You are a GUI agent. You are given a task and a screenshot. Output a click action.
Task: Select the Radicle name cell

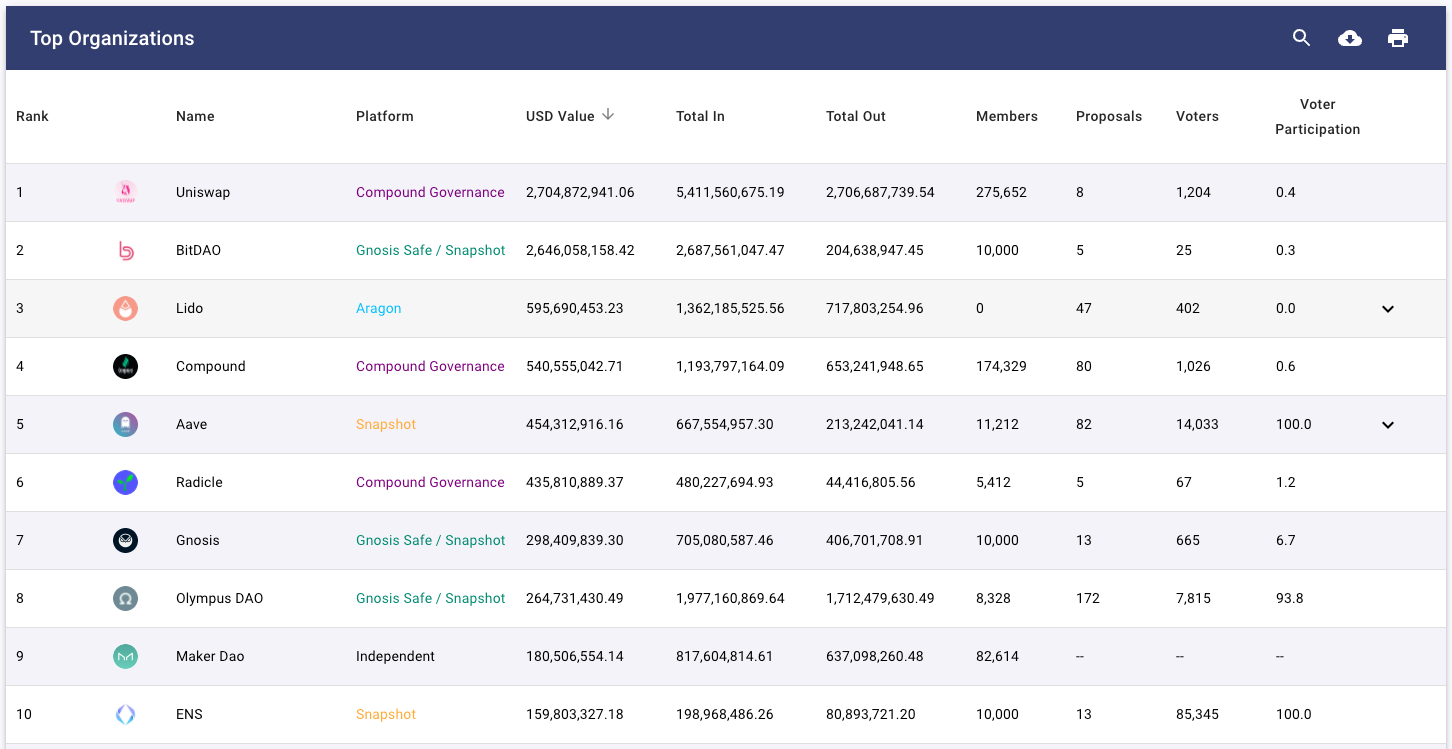[x=199, y=482]
